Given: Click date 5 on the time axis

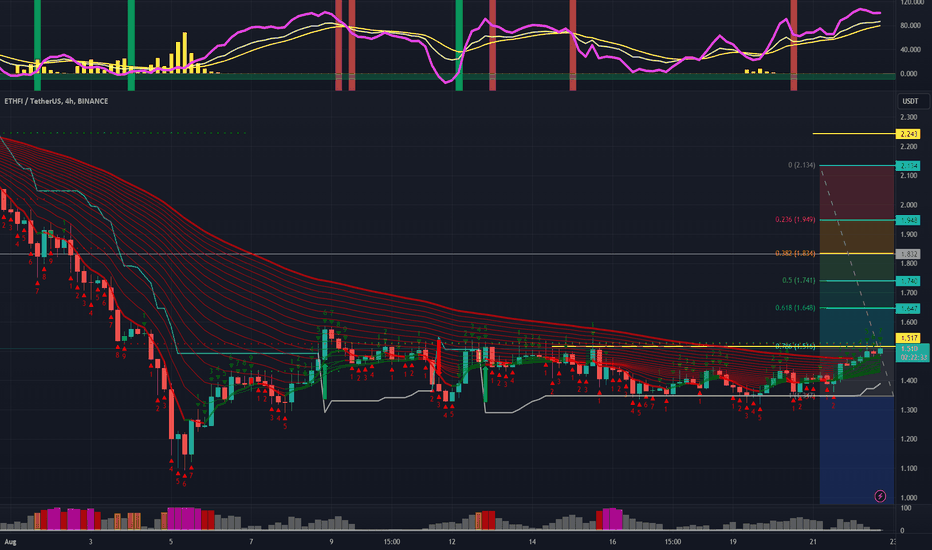Looking at the screenshot, I should coord(171,542).
